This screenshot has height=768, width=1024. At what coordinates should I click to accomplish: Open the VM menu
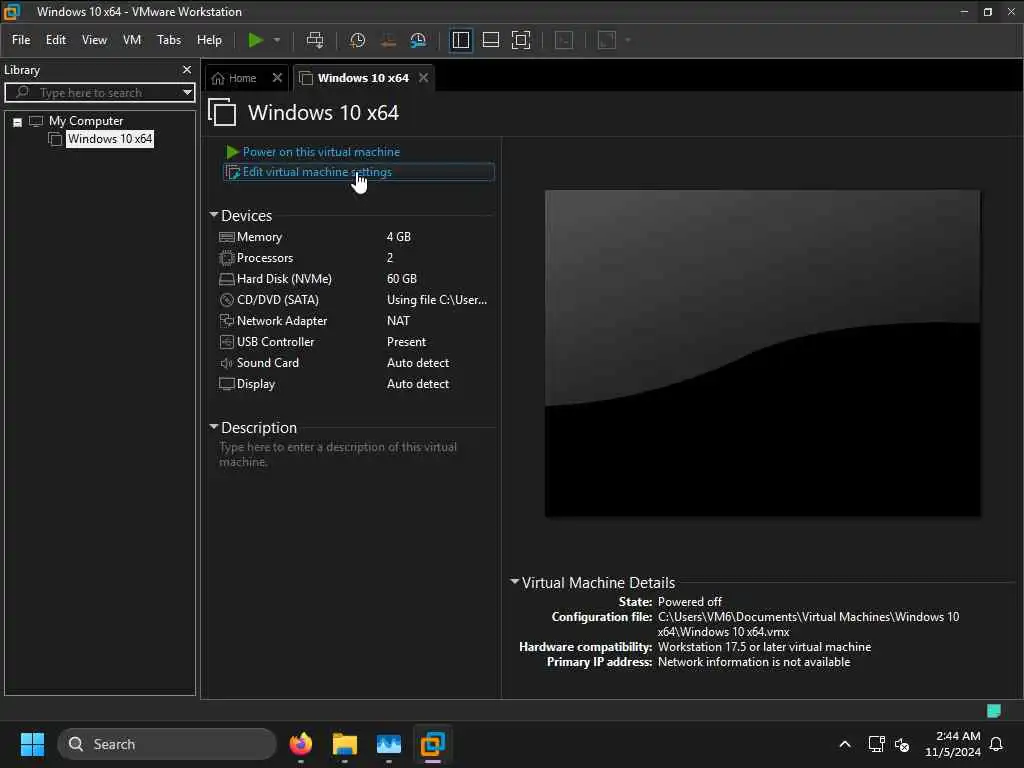[x=132, y=40]
